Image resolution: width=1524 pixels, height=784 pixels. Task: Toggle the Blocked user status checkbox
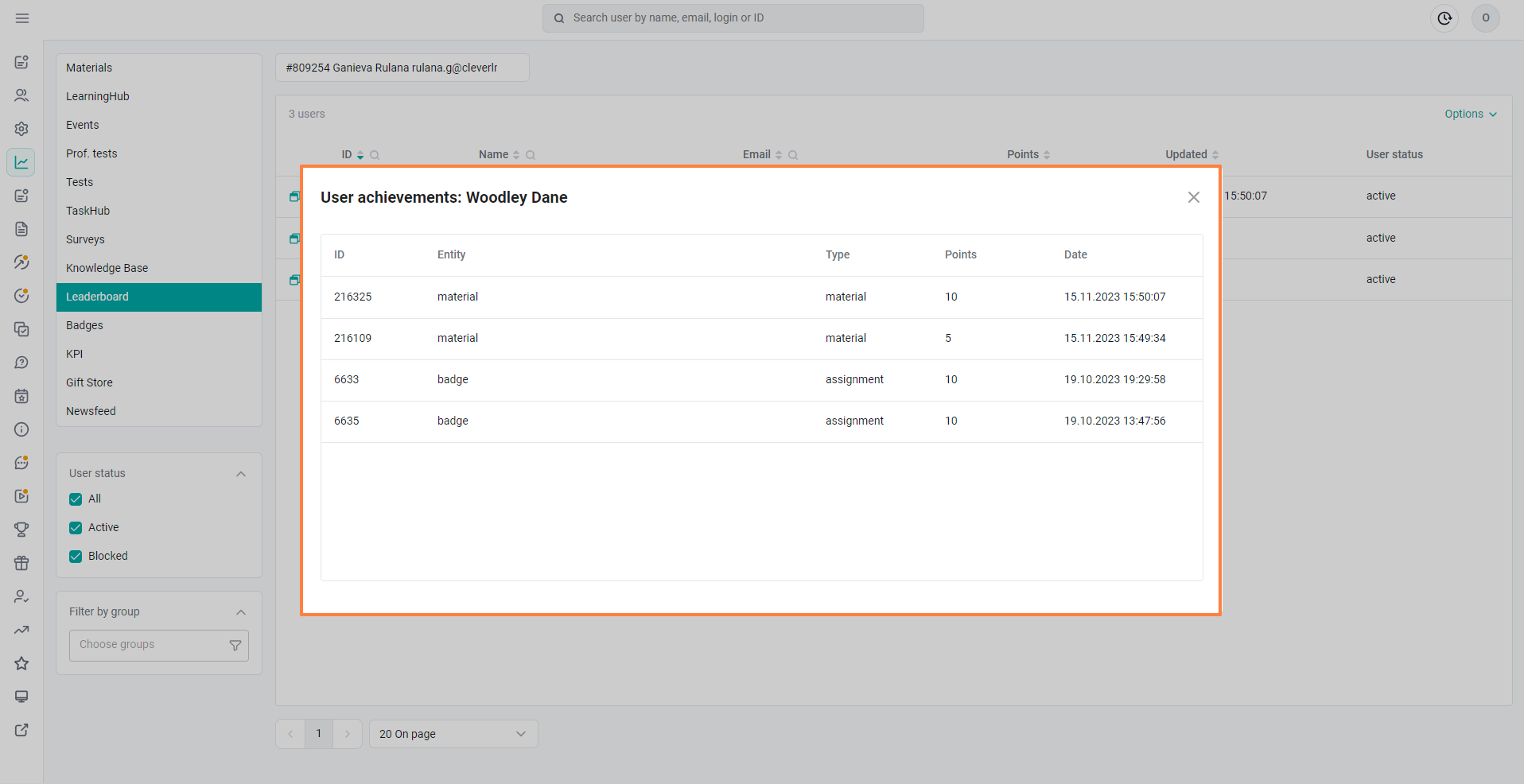click(76, 557)
